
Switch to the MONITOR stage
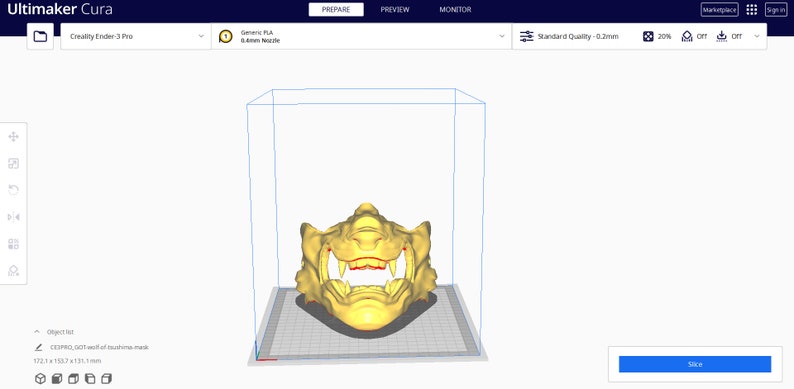(x=455, y=10)
